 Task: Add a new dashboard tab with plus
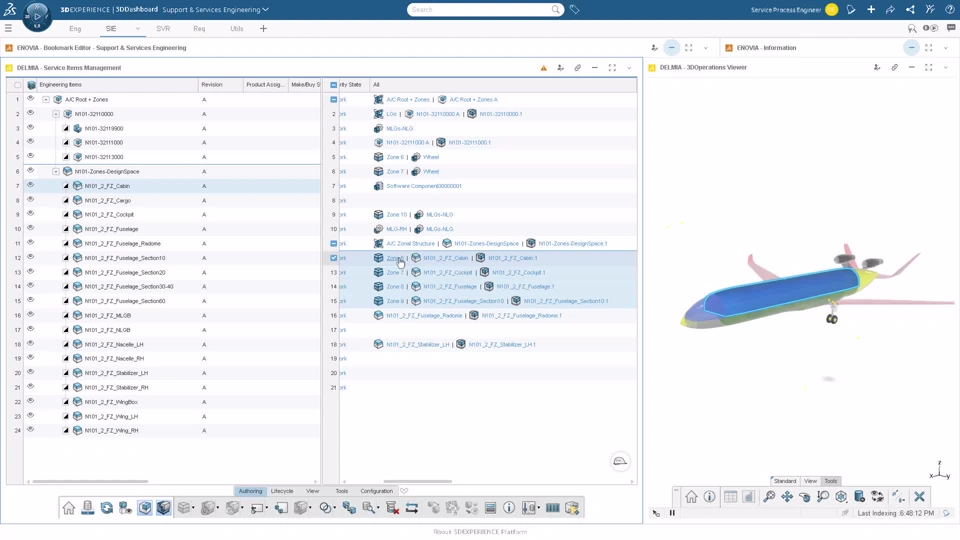[263, 29]
